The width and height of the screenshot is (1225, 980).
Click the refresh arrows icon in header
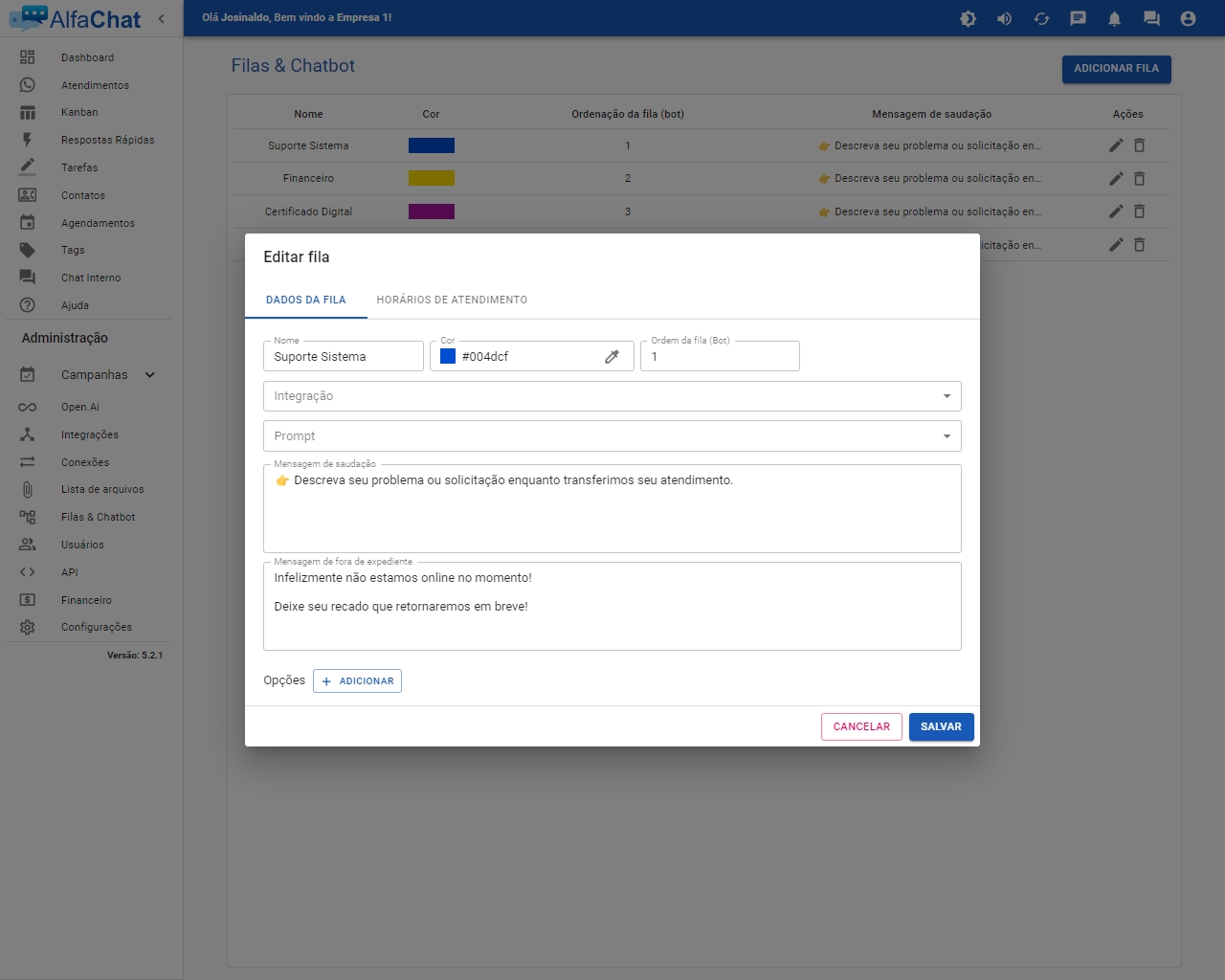point(1041,18)
